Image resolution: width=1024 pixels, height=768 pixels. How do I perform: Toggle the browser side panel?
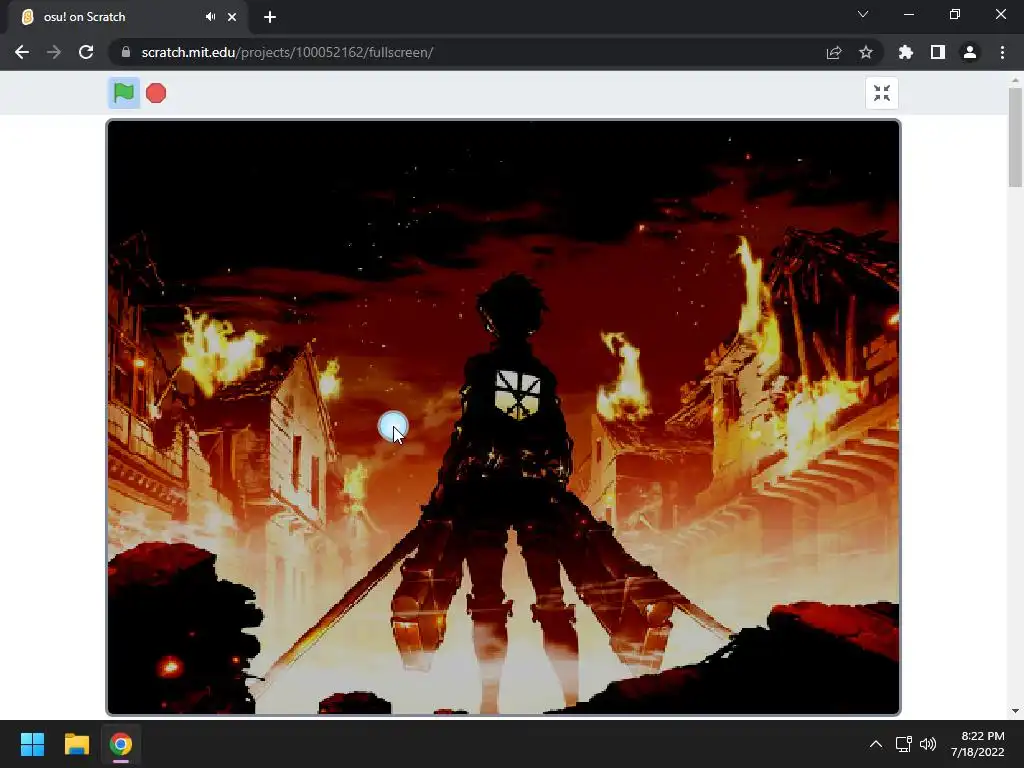pyautogui.click(x=938, y=52)
